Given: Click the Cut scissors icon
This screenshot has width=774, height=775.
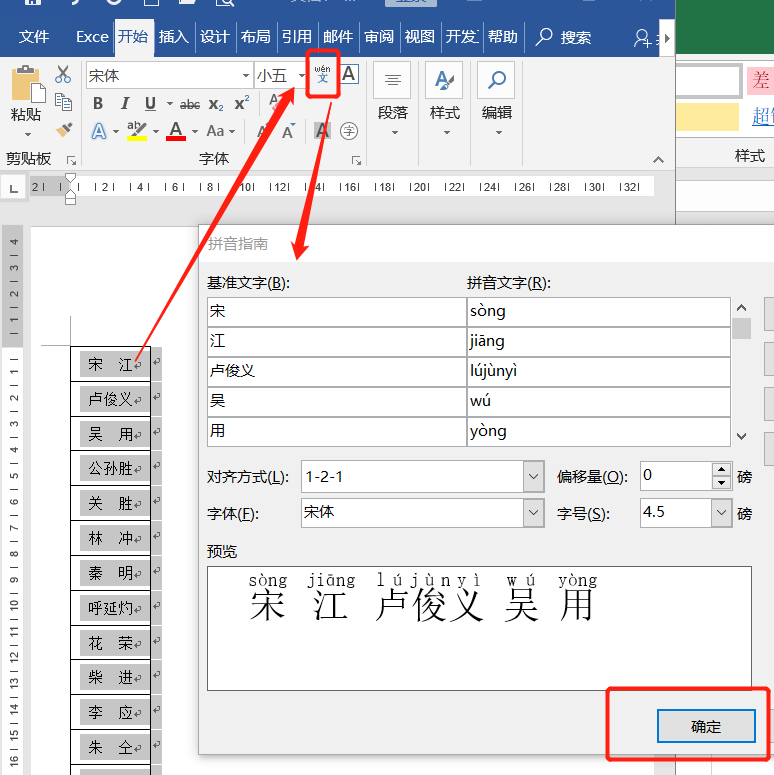Looking at the screenshot, I should tap(63, 74).
